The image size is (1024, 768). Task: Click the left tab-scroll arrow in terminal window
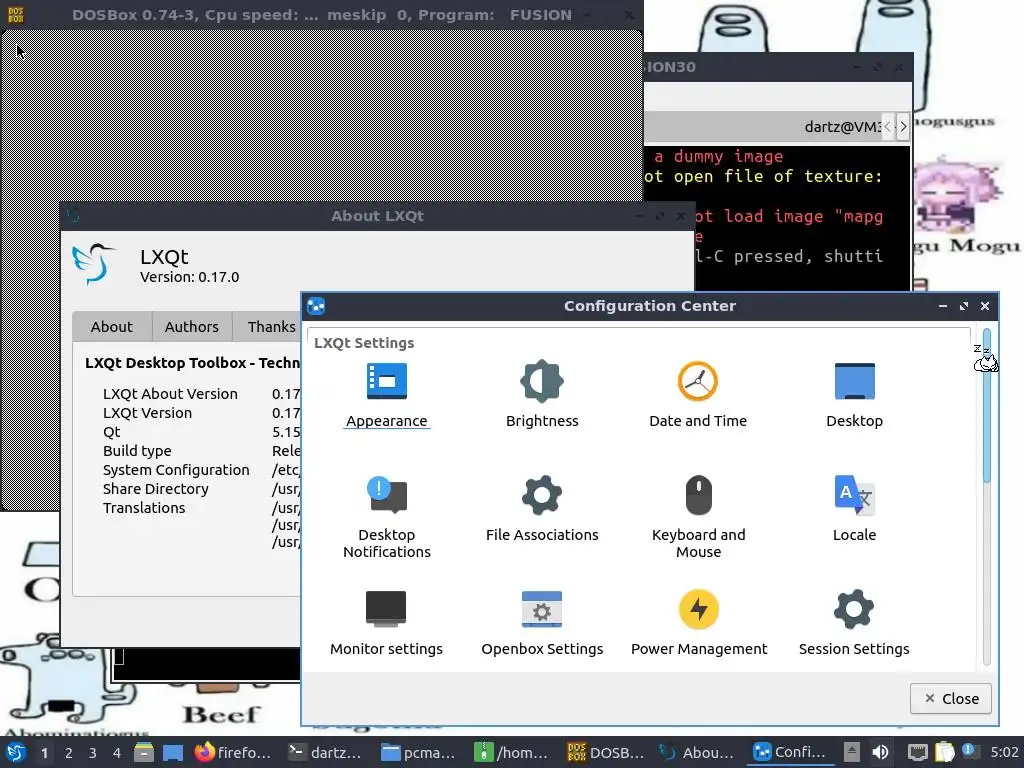pyautogui.click(x=888, y=127)
